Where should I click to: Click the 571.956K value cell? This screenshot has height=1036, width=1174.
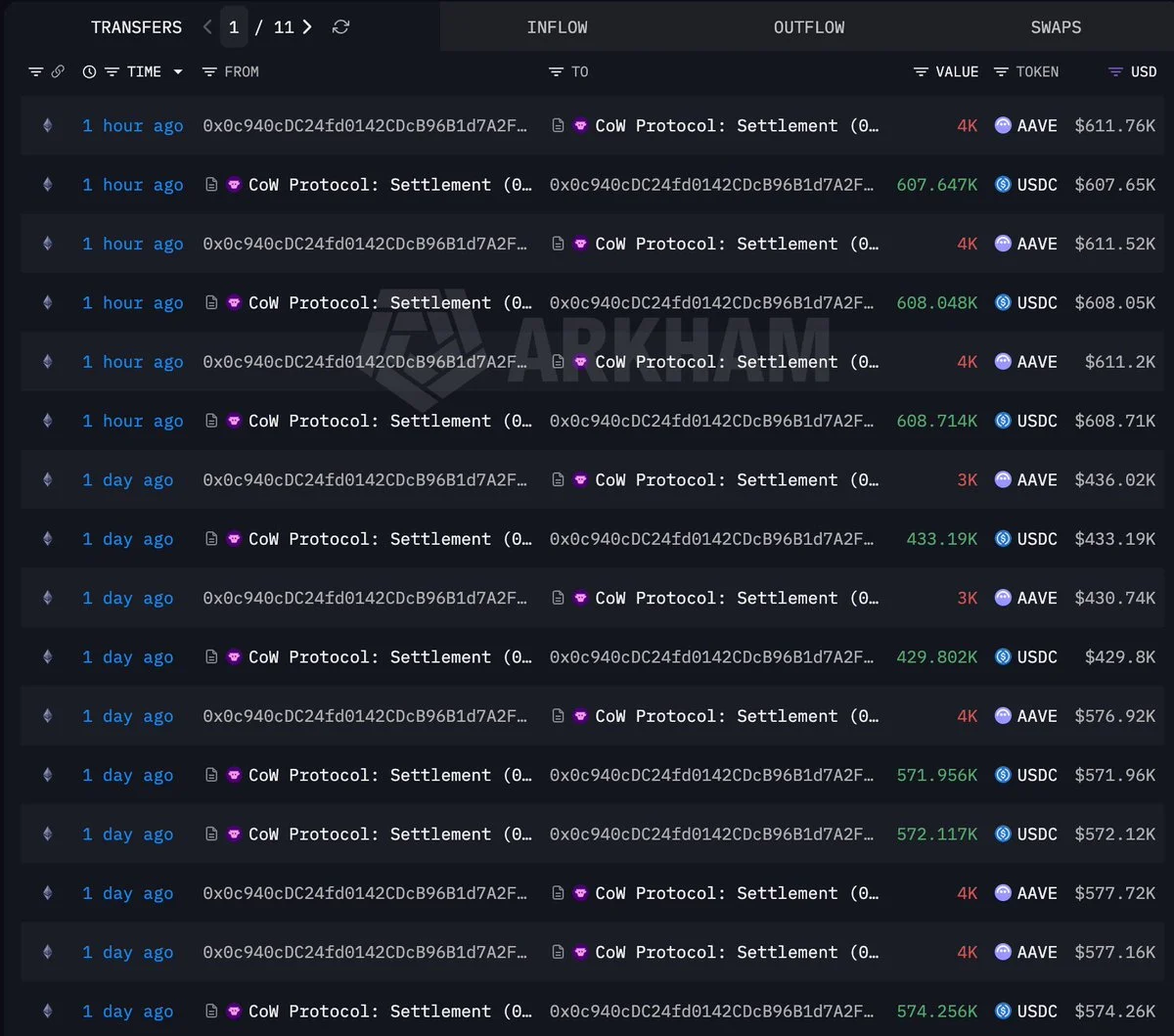coord(936,775)
